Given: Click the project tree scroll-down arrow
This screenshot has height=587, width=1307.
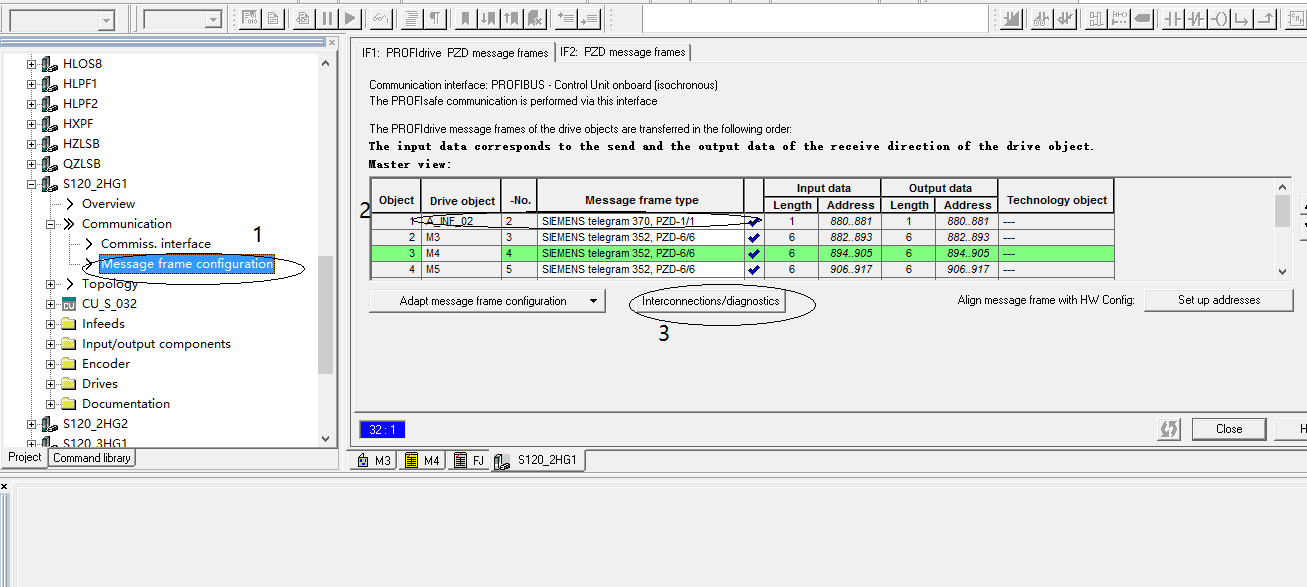Looking at the screenshot, I should point(325,438).
